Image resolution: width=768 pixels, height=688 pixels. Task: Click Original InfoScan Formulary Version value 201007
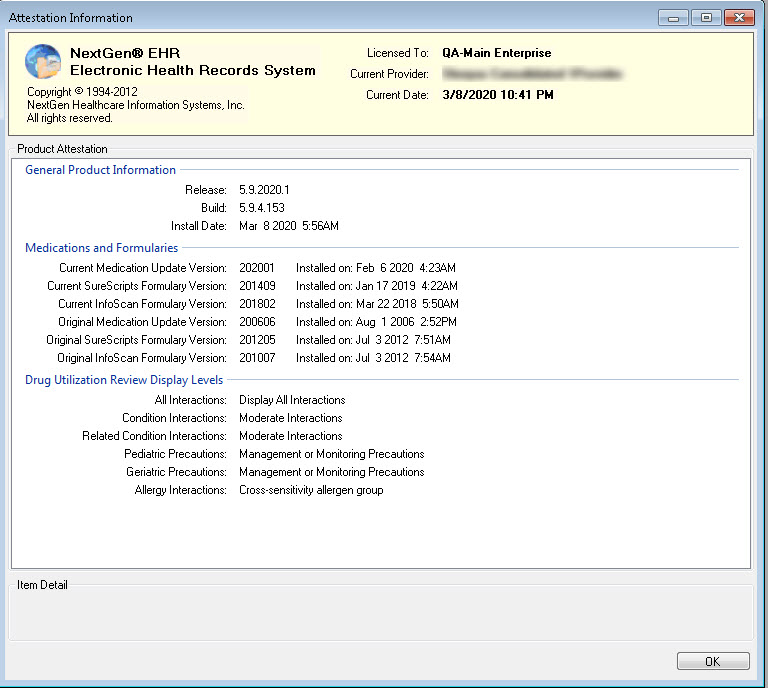(x=257, y=358)
